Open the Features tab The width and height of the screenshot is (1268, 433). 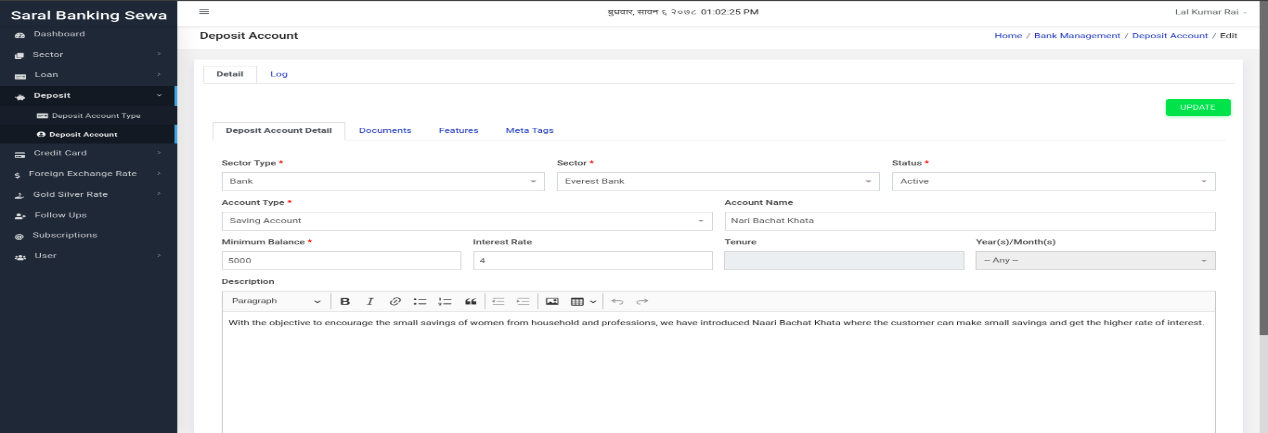458,131
